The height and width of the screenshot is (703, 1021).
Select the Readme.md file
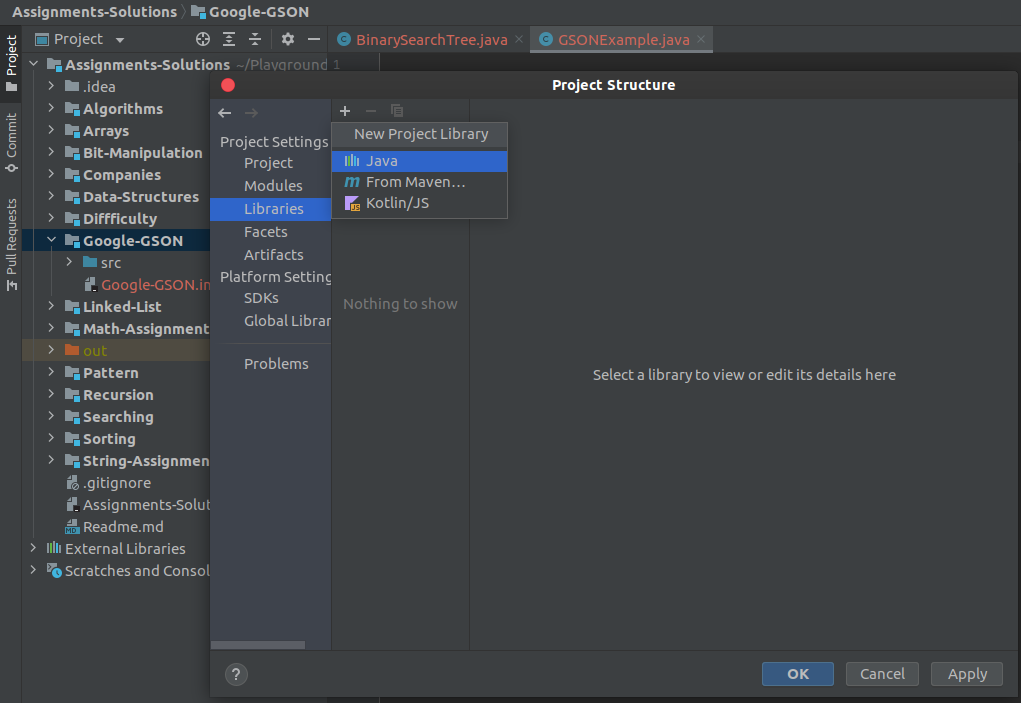click(123, 527)
